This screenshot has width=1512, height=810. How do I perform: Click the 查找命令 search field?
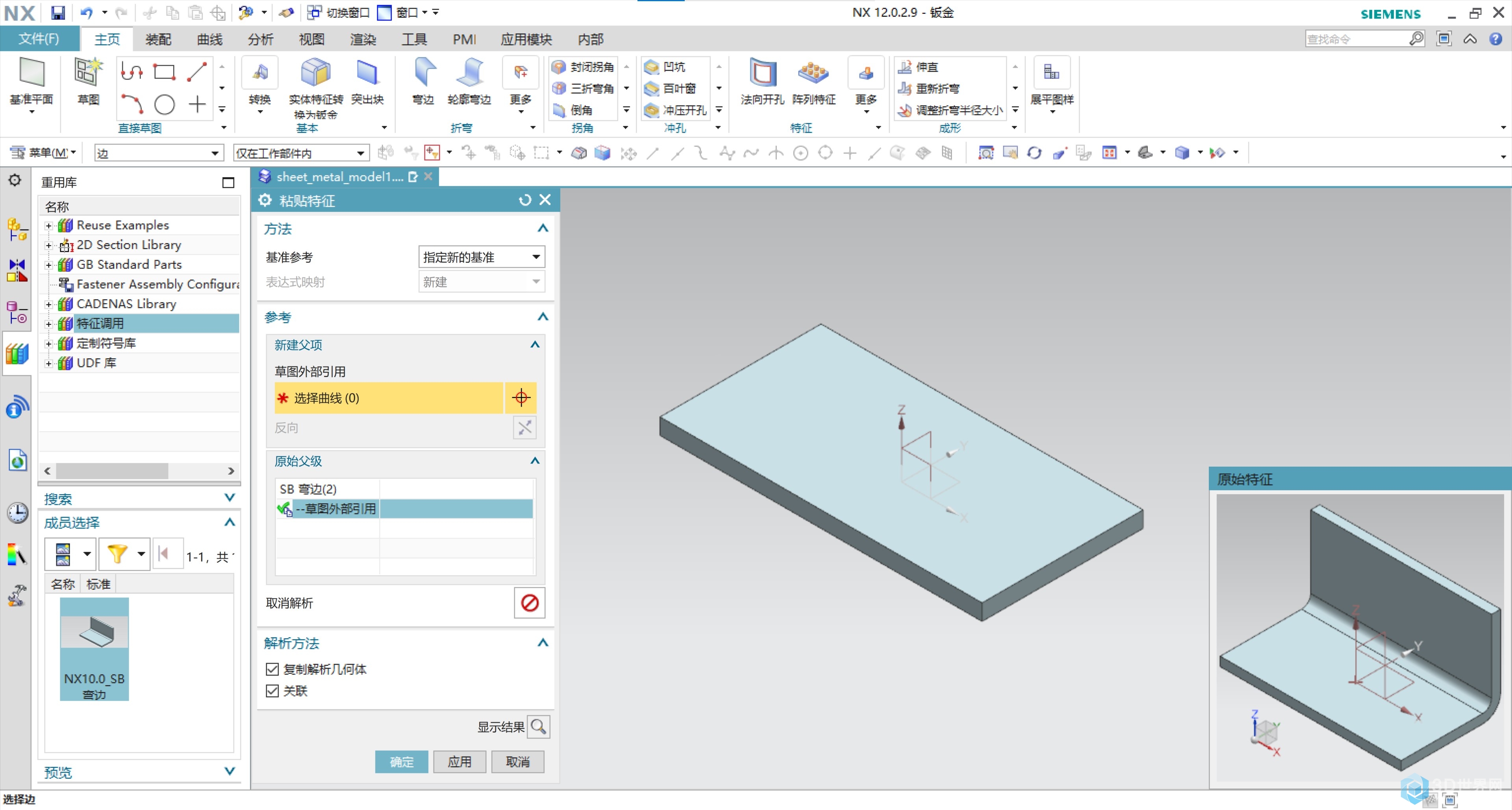[x=1357, y=39]
